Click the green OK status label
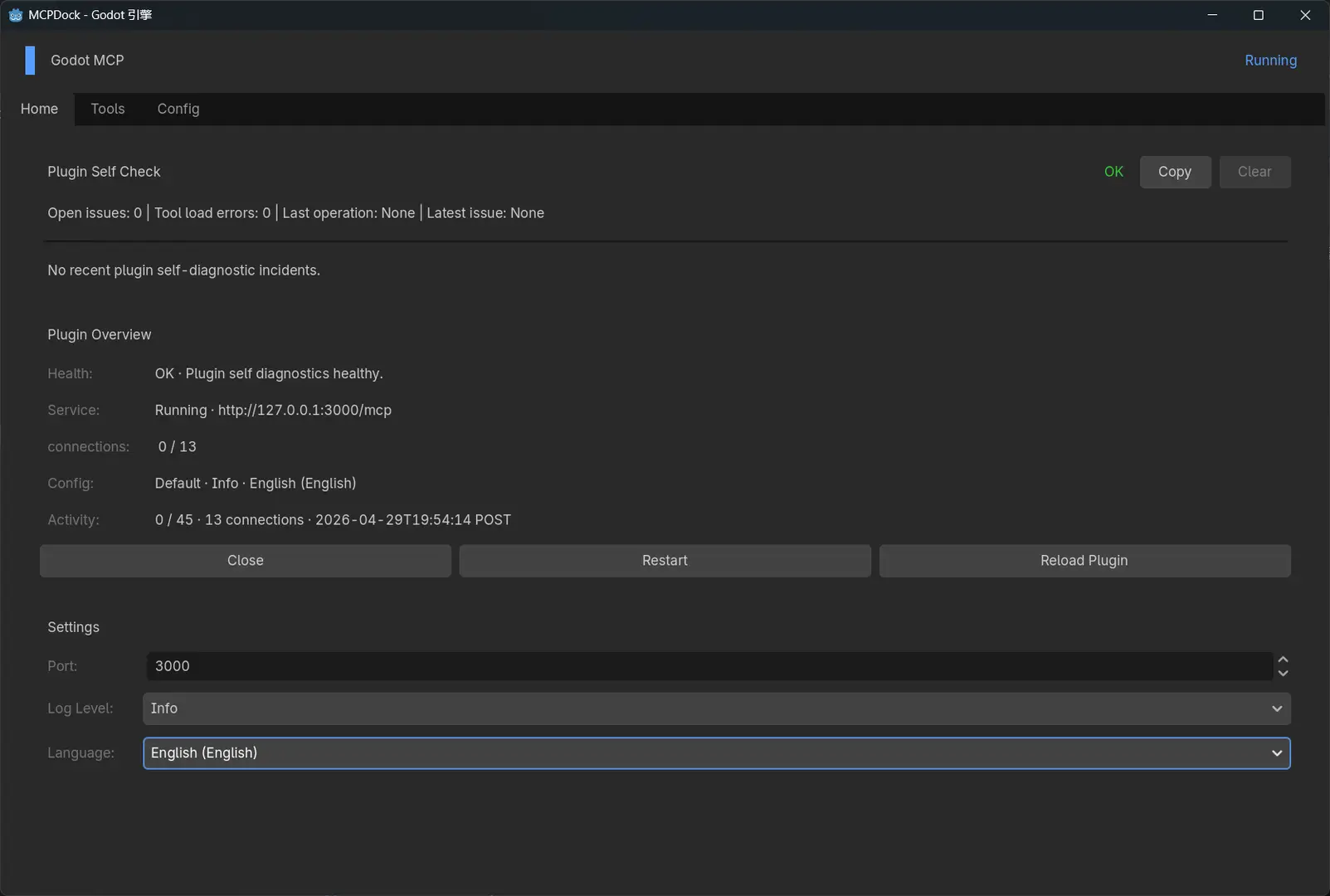This screenshot has height=896, width=1330. click(1113, 172)
